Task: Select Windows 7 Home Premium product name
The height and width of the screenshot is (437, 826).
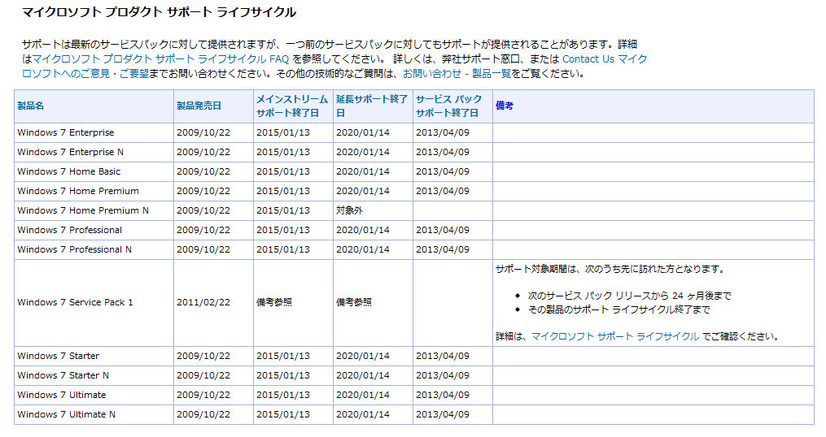Action: pos(78,191)
